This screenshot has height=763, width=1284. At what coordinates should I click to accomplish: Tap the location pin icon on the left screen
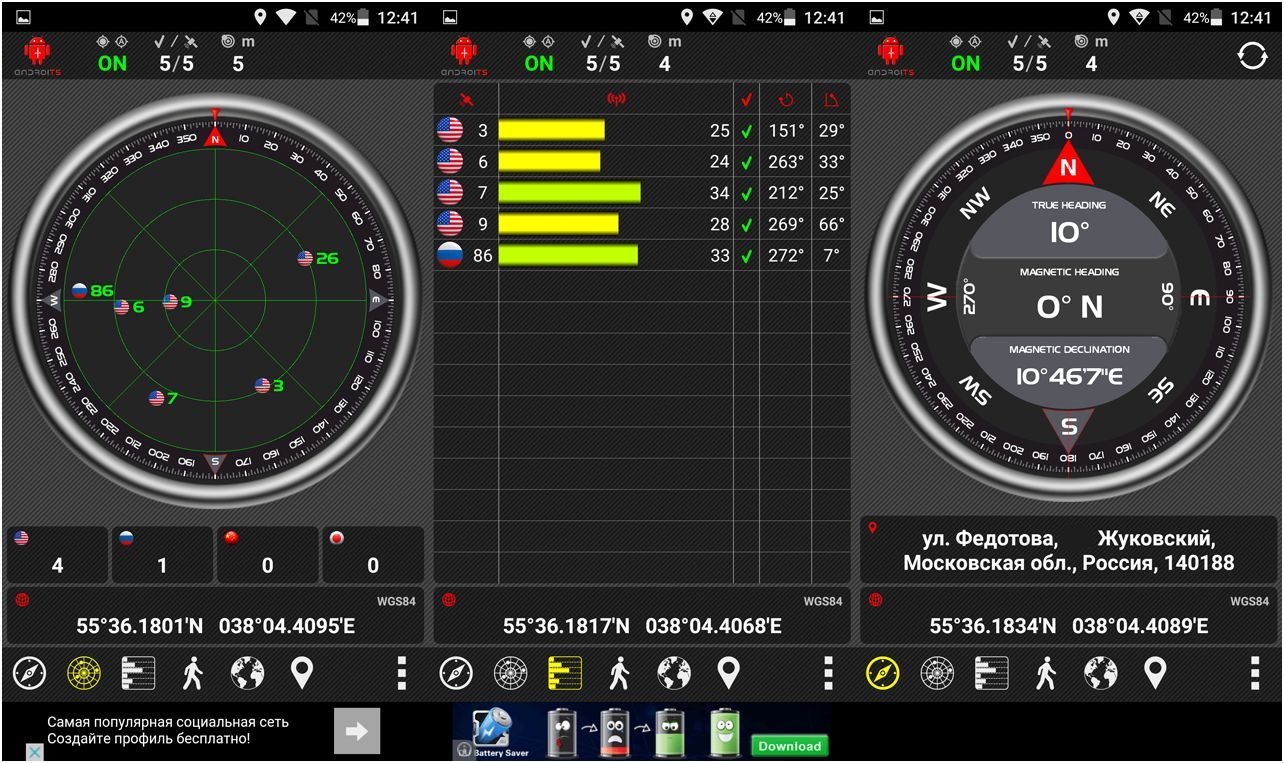coord(302,674)
